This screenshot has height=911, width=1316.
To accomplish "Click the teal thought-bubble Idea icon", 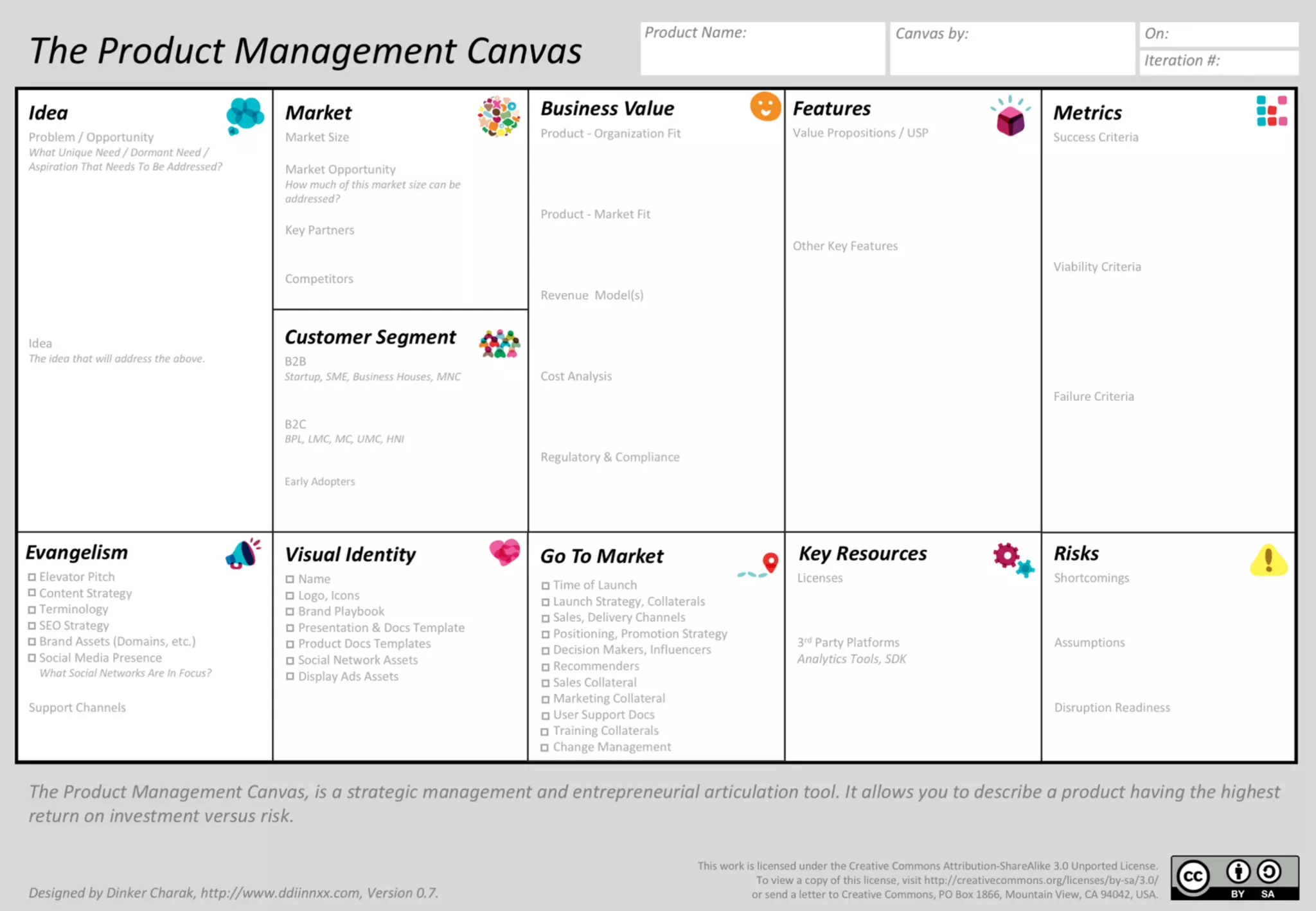I will click(x=245, y=116).
